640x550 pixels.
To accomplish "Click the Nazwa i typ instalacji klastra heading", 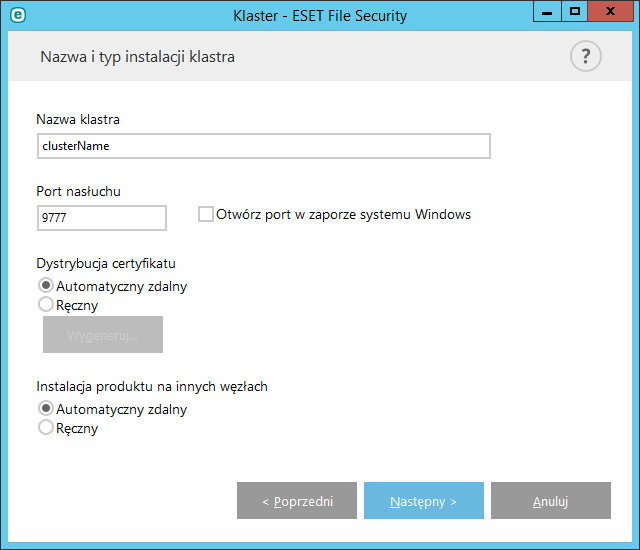I will click(138, 57).
